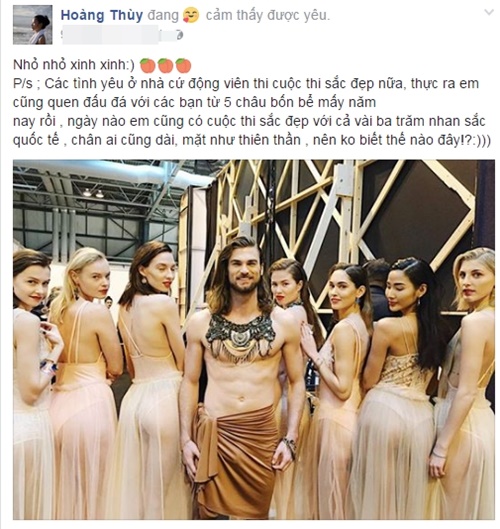Click the feeling-loved smiley emoji icon
This screenshot has width=500, height=529.
coord(191,16)
